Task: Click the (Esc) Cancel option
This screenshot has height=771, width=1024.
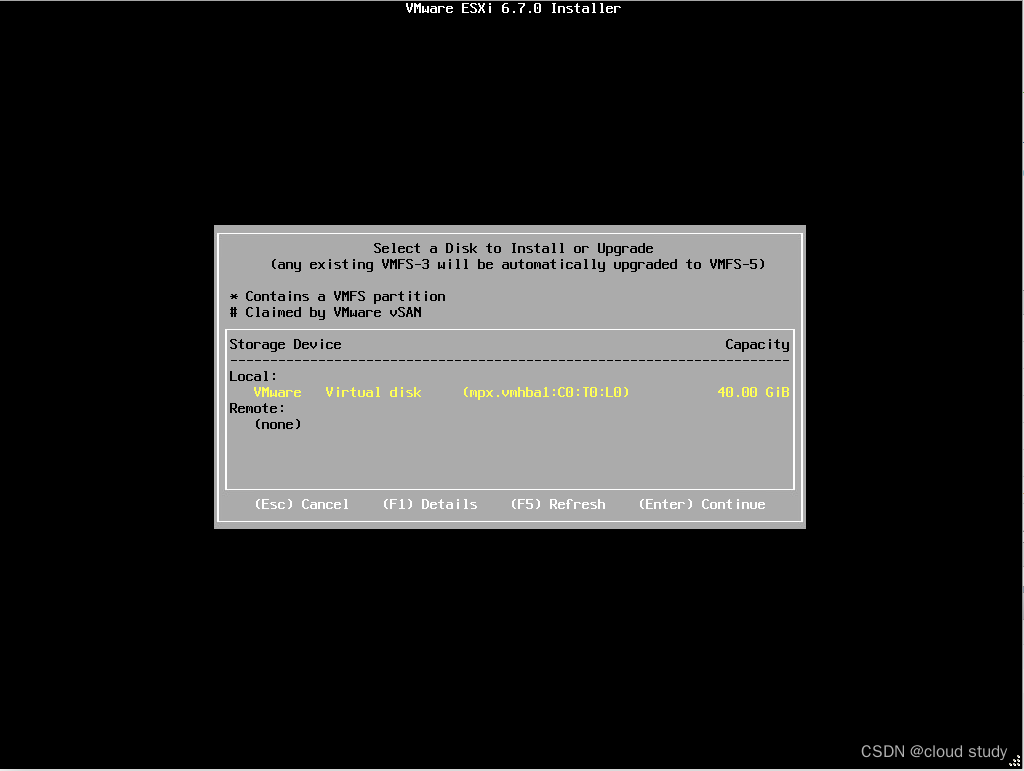Action: (302, 505)
